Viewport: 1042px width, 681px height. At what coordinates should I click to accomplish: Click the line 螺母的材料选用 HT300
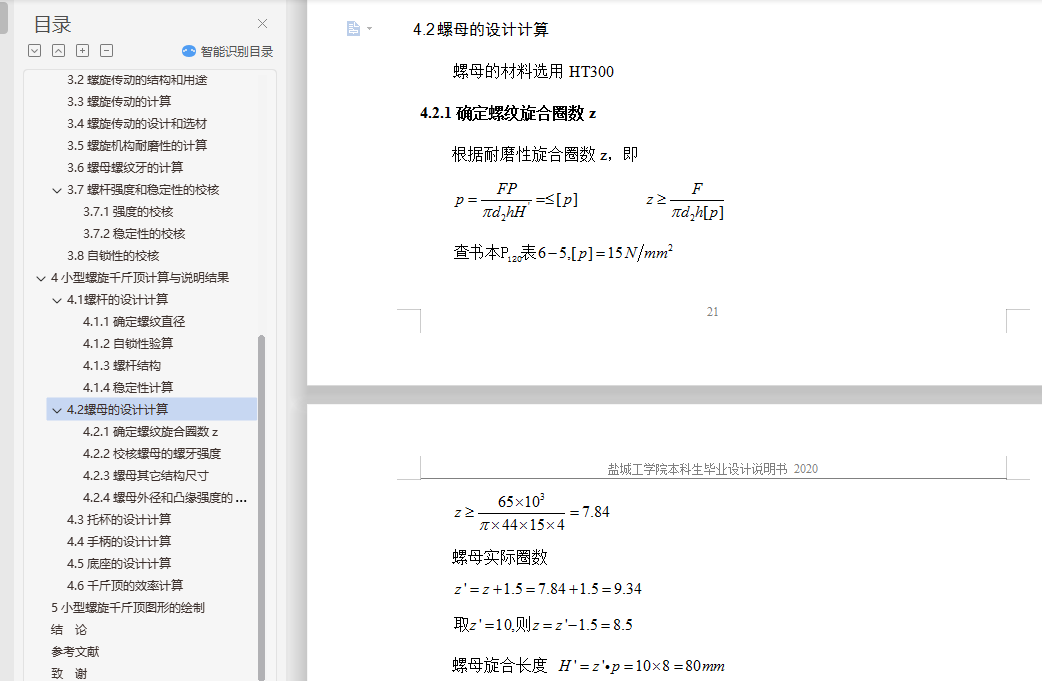tap(533, 71)
